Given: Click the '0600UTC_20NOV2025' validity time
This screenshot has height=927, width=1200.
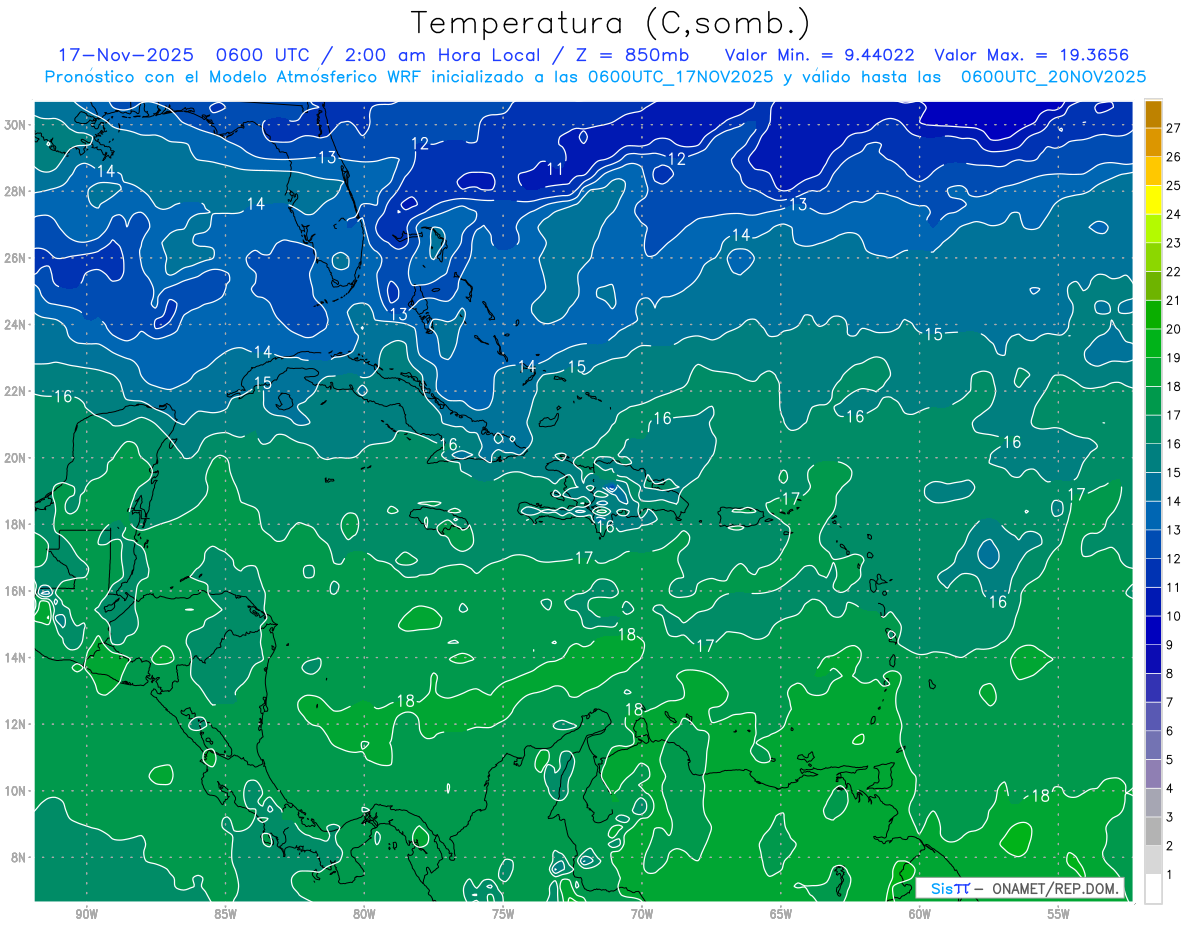Looking at the screenshot, I should (1053, 77).
